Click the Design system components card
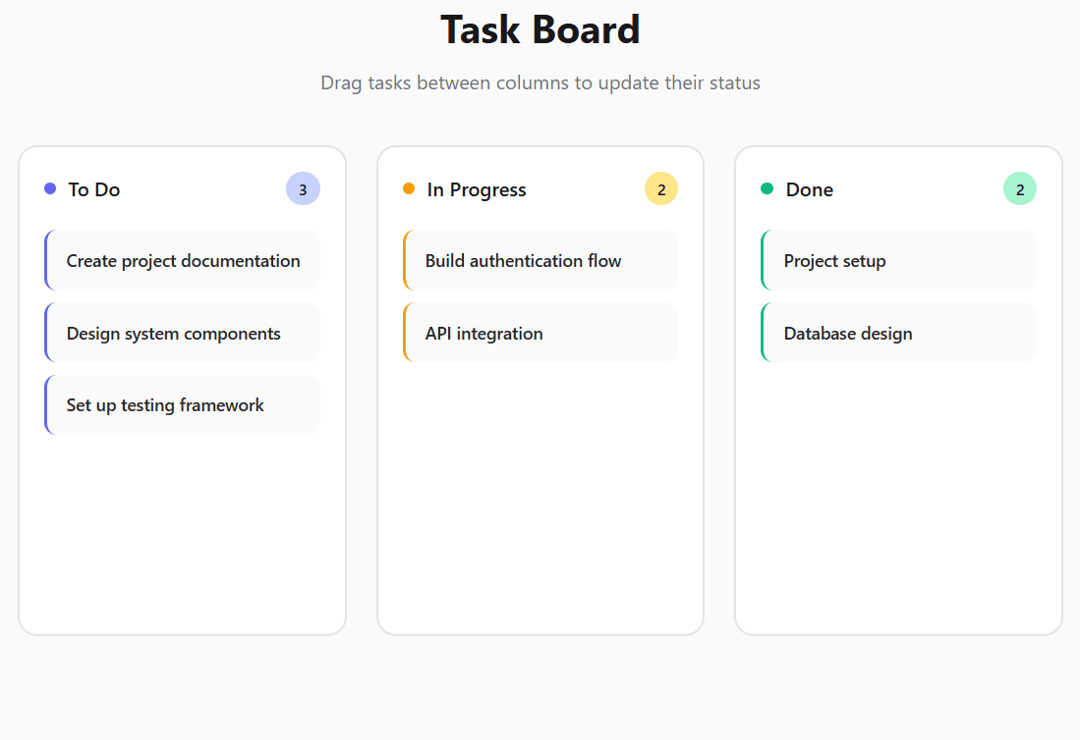 183,333
